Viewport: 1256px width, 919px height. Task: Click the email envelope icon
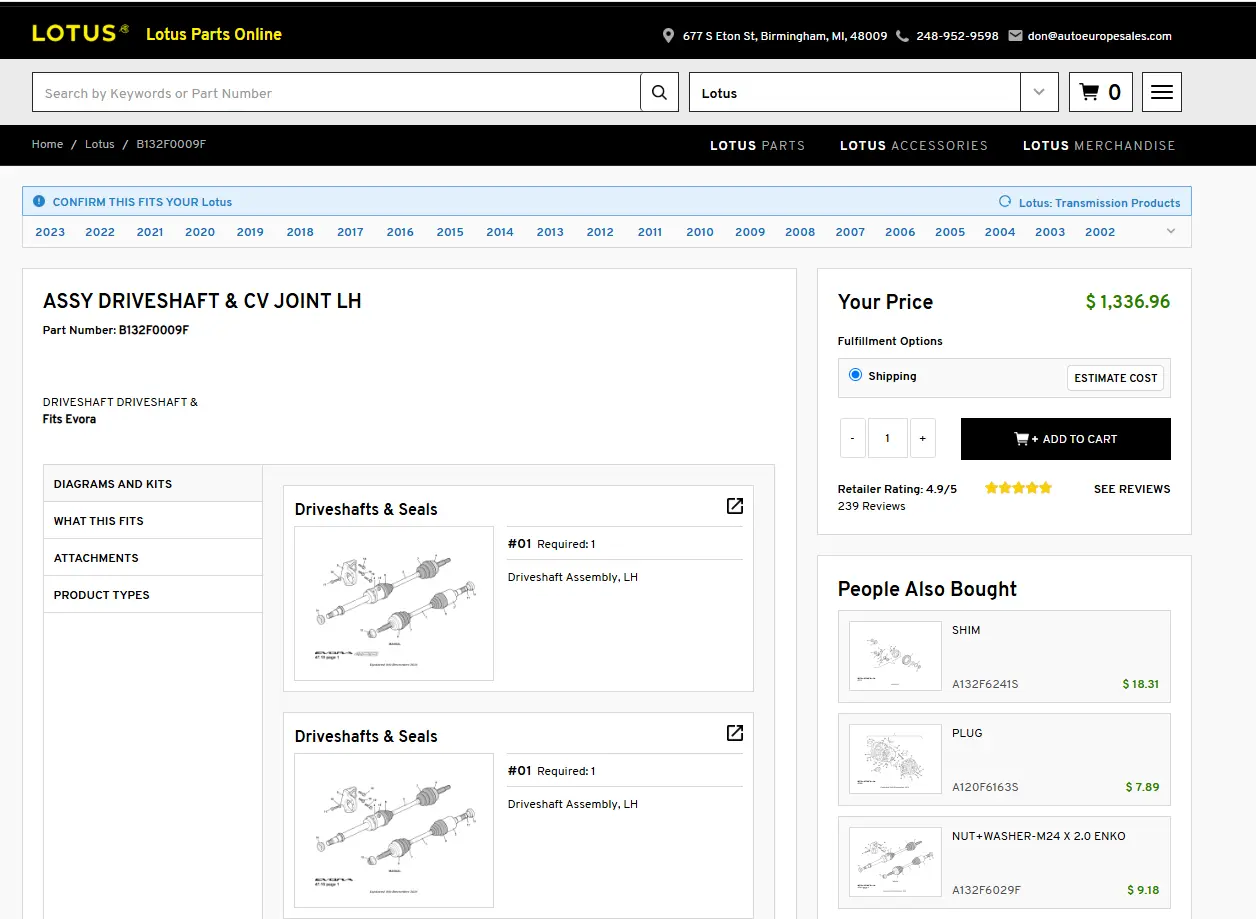click(x=1016, y=36)
